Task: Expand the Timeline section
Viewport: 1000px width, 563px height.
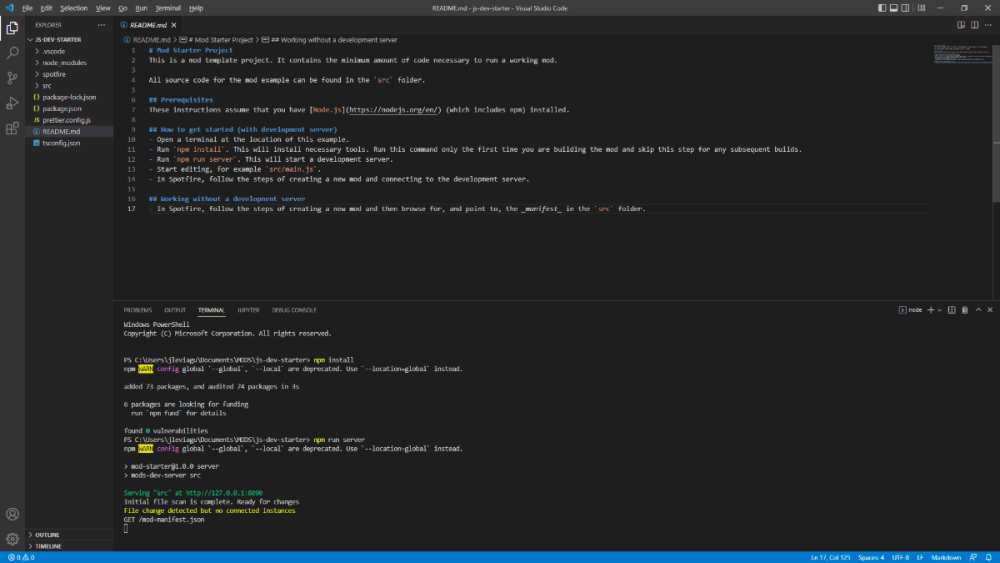Action: 70,546
